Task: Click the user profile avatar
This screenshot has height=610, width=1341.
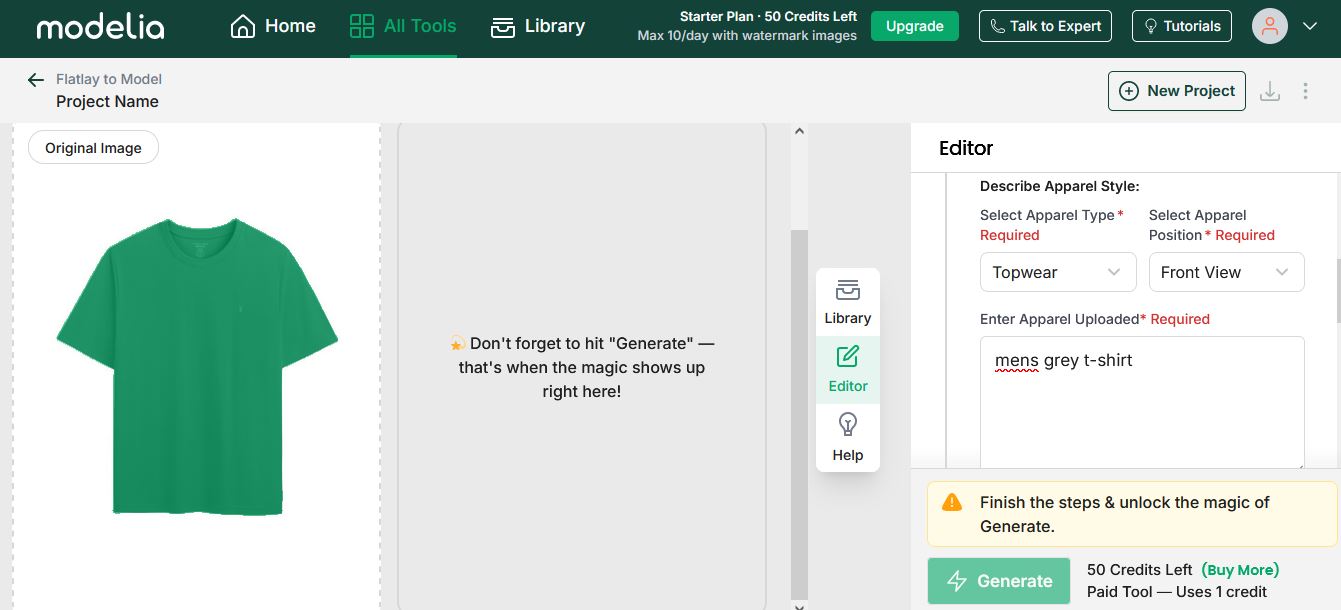Action: pos(1269,27)
